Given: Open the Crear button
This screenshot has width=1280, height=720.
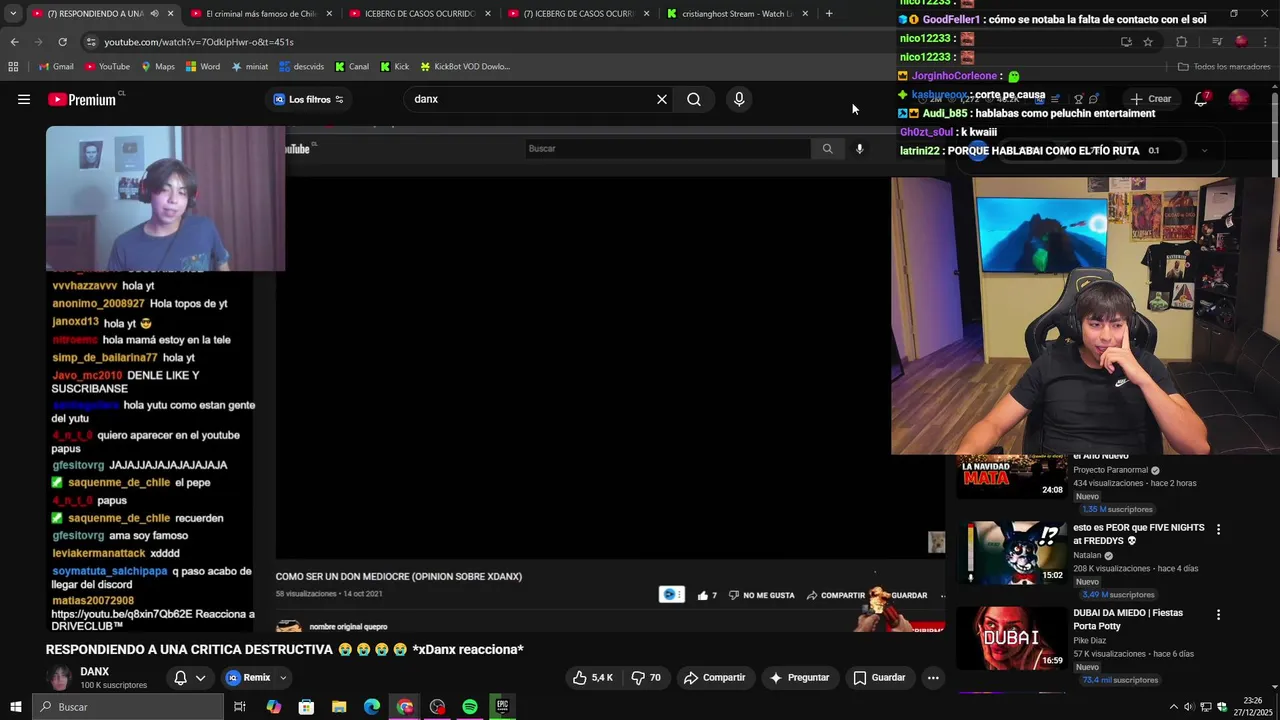Looking at the screenshot, I should click(1150, 99).
